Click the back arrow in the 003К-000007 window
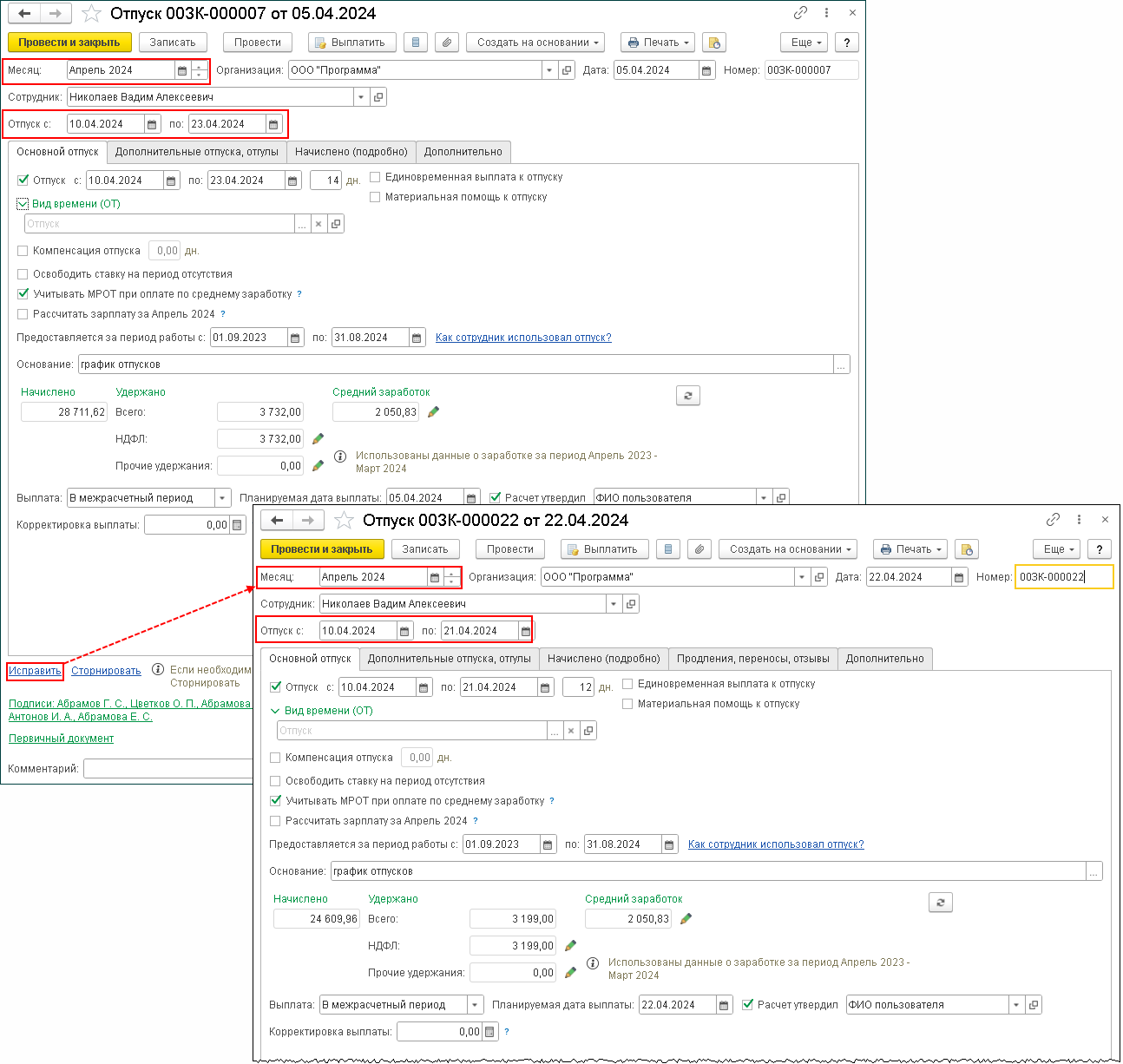 24,14
